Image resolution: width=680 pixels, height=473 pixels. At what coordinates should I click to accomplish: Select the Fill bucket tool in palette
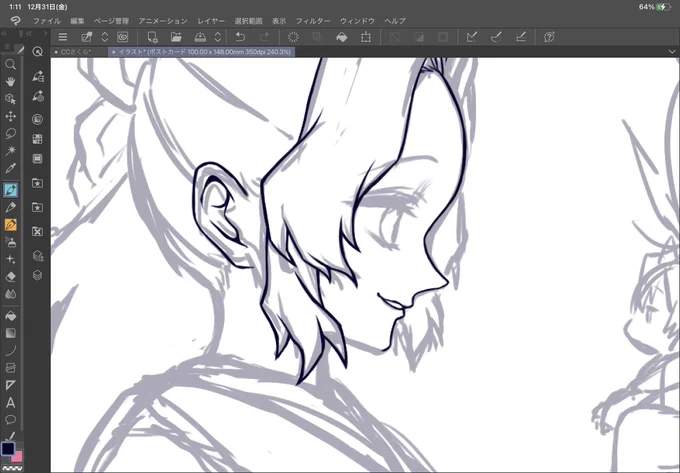click(x=10, y=316)
